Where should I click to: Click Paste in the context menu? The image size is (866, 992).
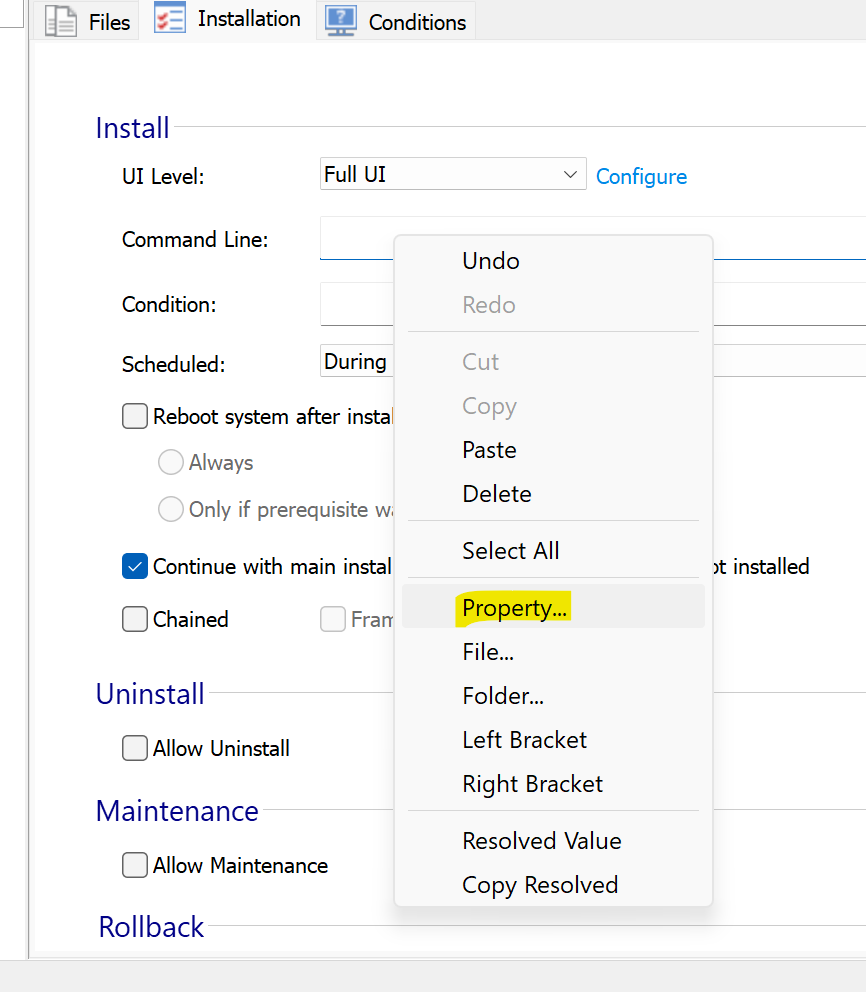[489, 450]
